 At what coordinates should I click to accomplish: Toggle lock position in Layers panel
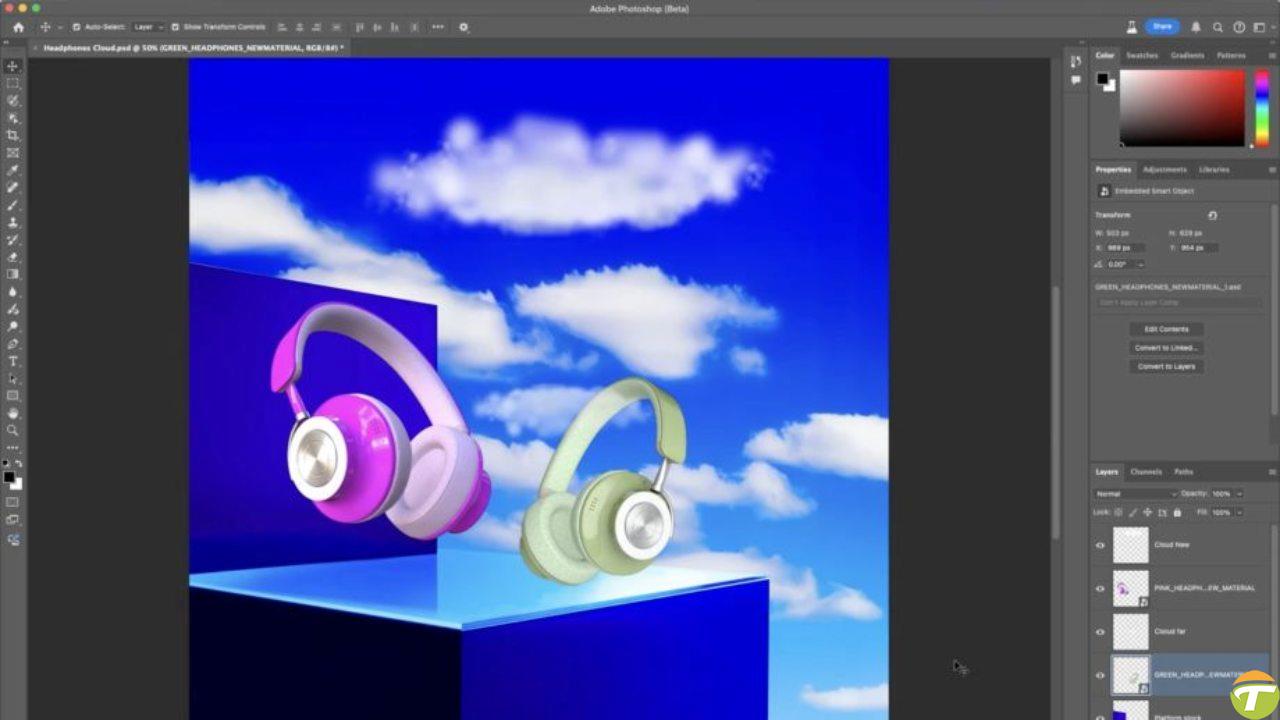pos(1149,512)
